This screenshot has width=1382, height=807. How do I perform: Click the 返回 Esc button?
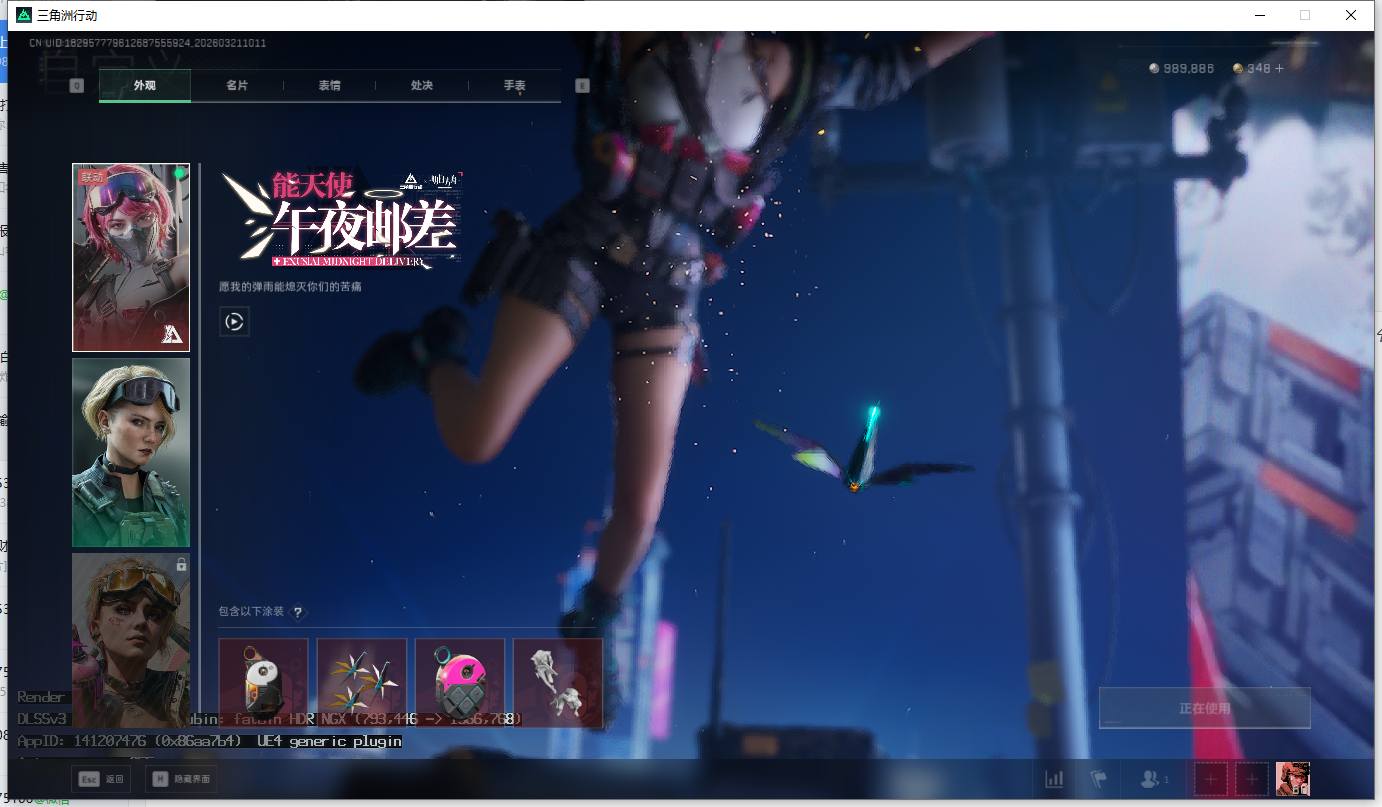click(101, 779)
